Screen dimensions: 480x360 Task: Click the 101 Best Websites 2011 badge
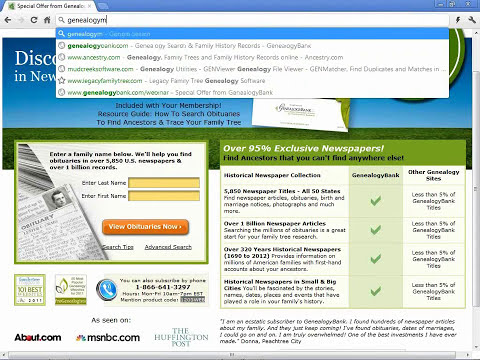pyautogui.click(x=30, y=290)
